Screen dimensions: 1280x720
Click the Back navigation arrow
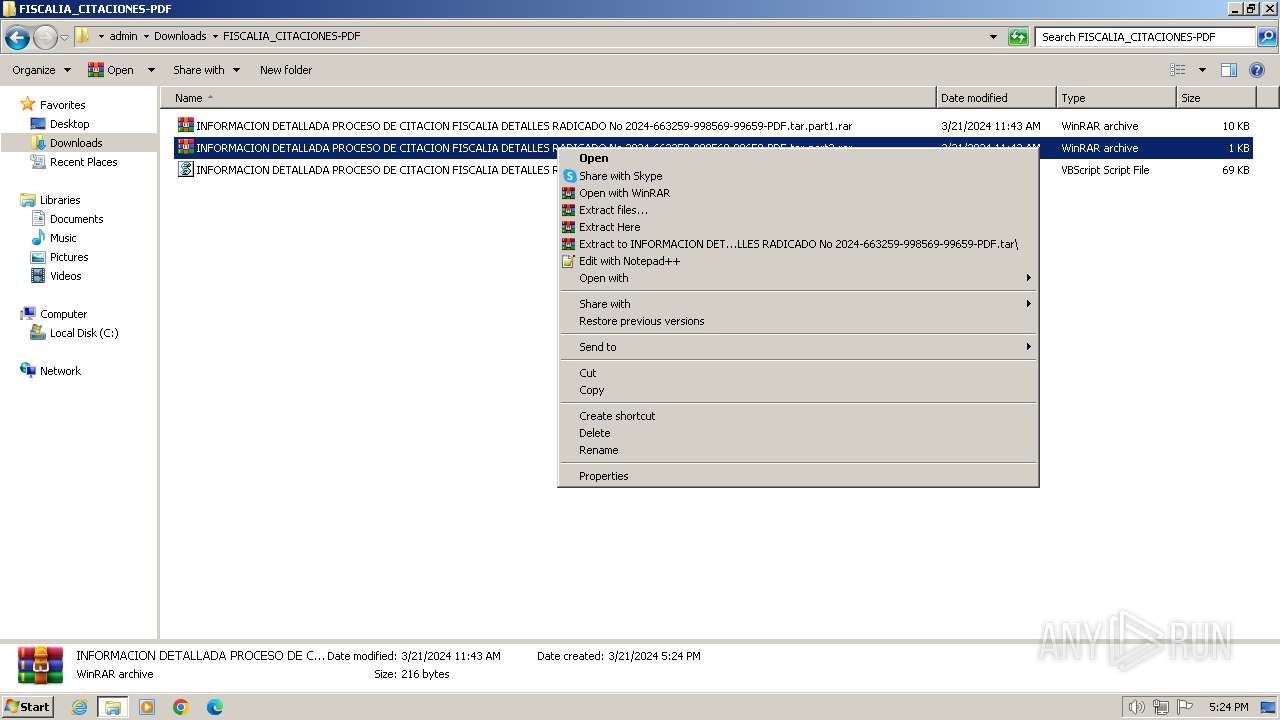click(x=17, y=38)
